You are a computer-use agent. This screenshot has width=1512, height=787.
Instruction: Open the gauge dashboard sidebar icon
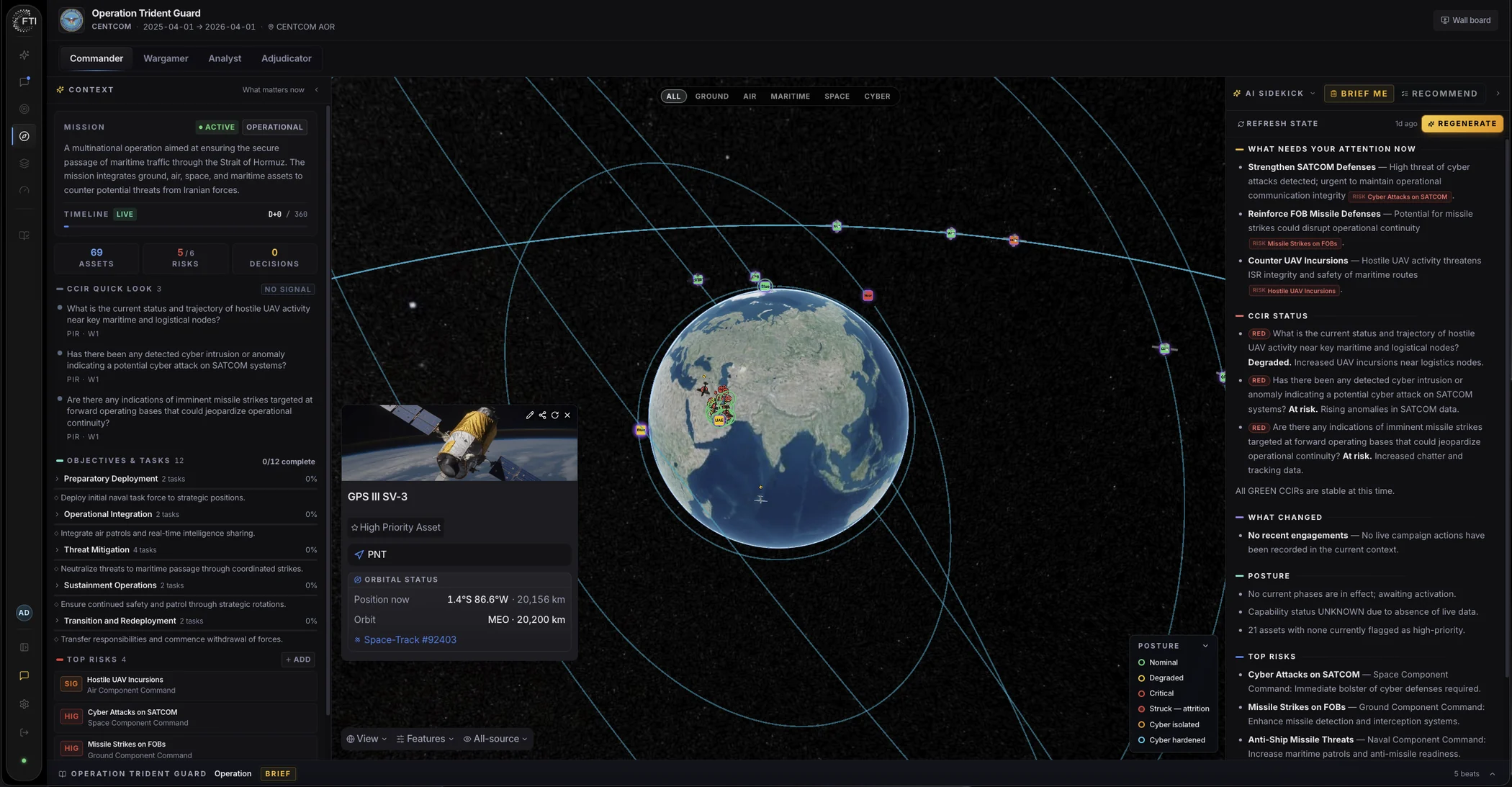click(x=24, y=191)
